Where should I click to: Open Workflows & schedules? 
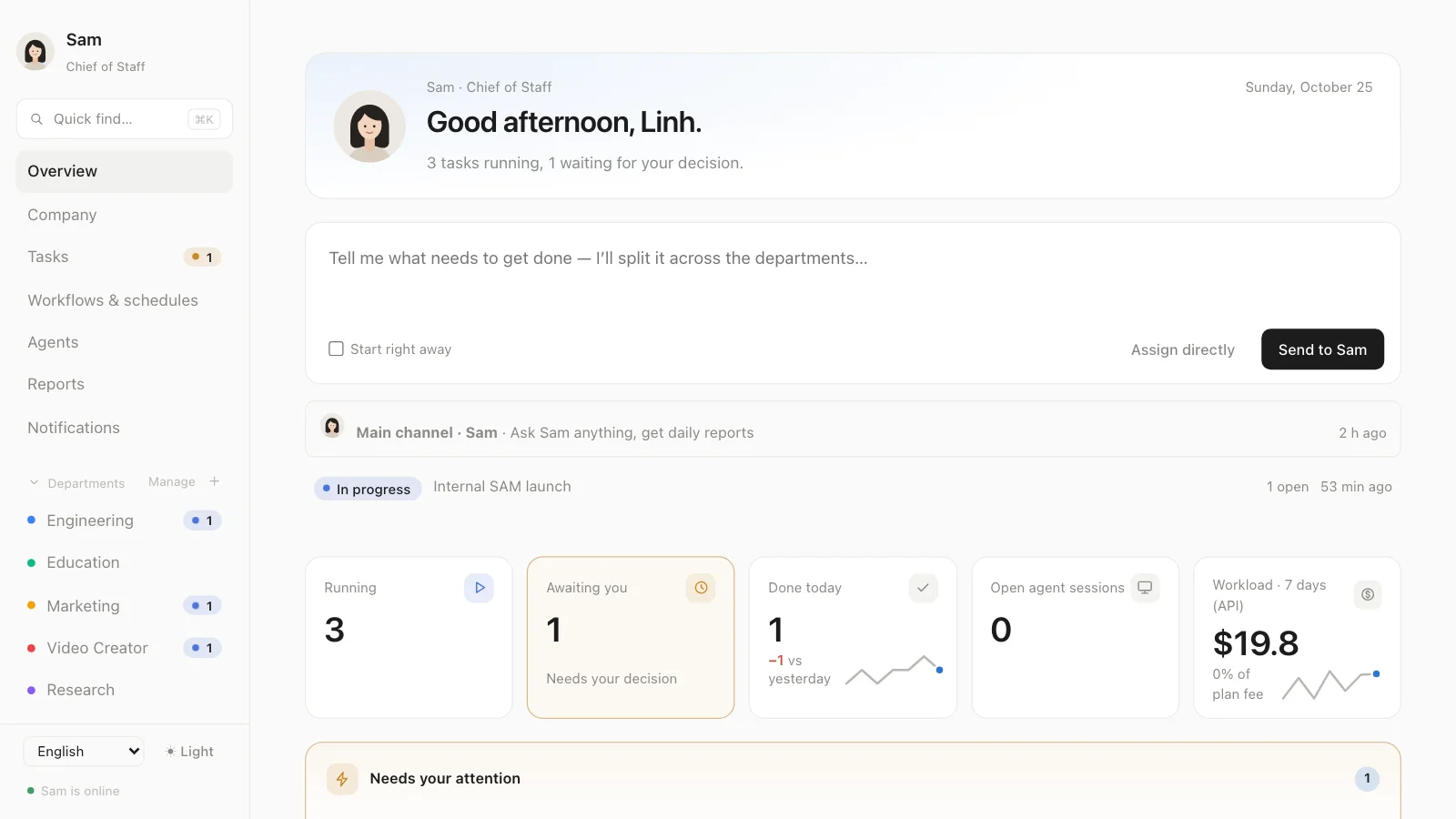point(125,300)
